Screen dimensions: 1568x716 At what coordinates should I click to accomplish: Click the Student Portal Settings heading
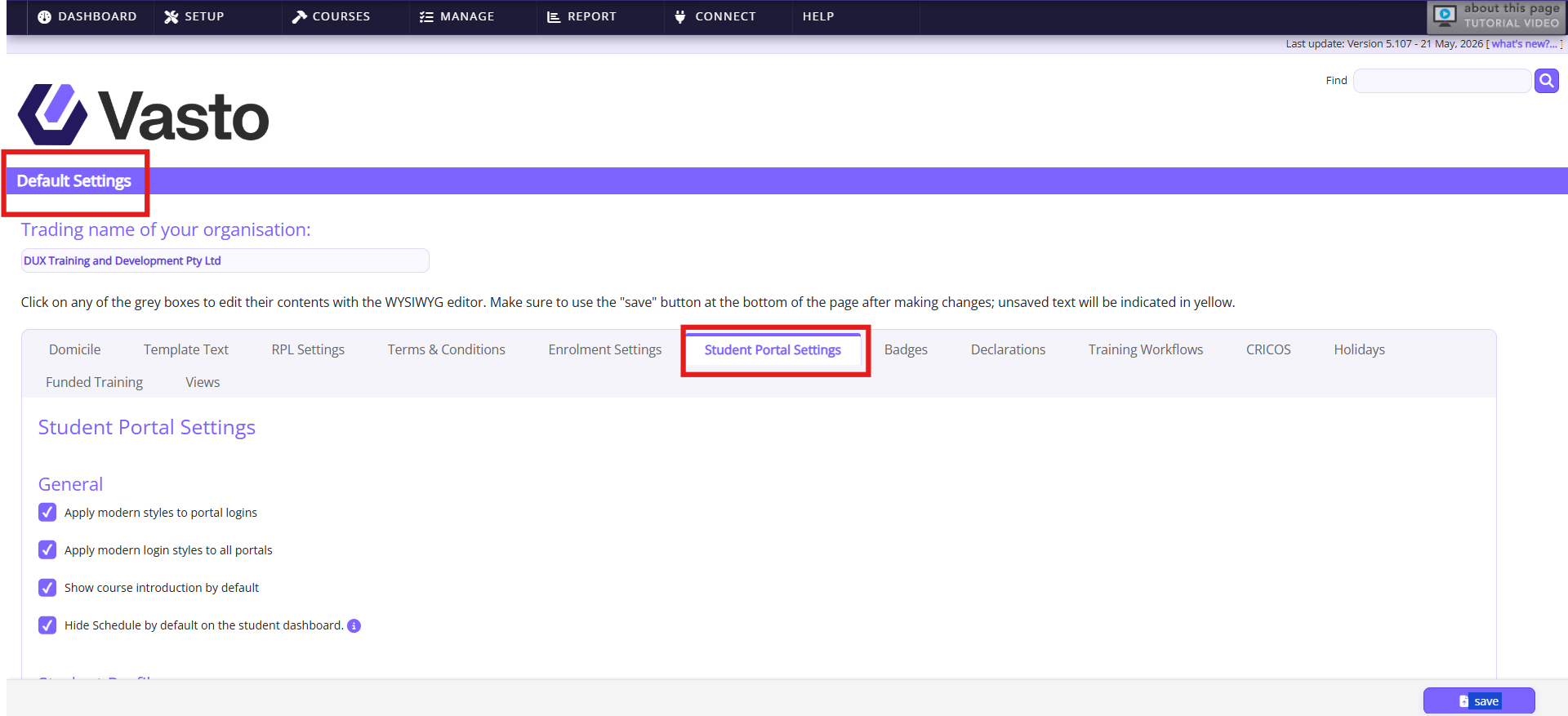click(147, 427)
